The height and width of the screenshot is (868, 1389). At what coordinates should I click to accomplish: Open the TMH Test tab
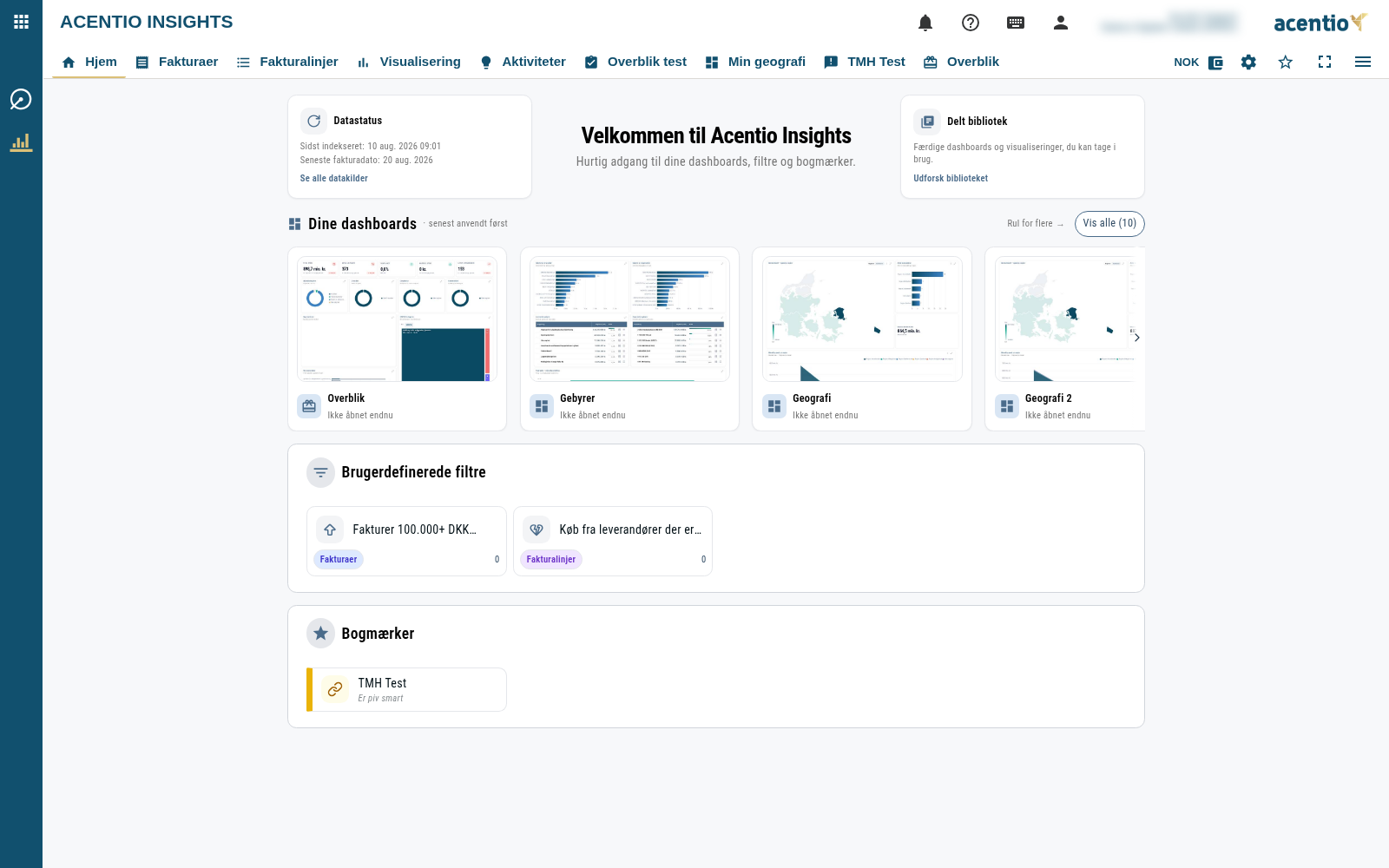point(865,62)
